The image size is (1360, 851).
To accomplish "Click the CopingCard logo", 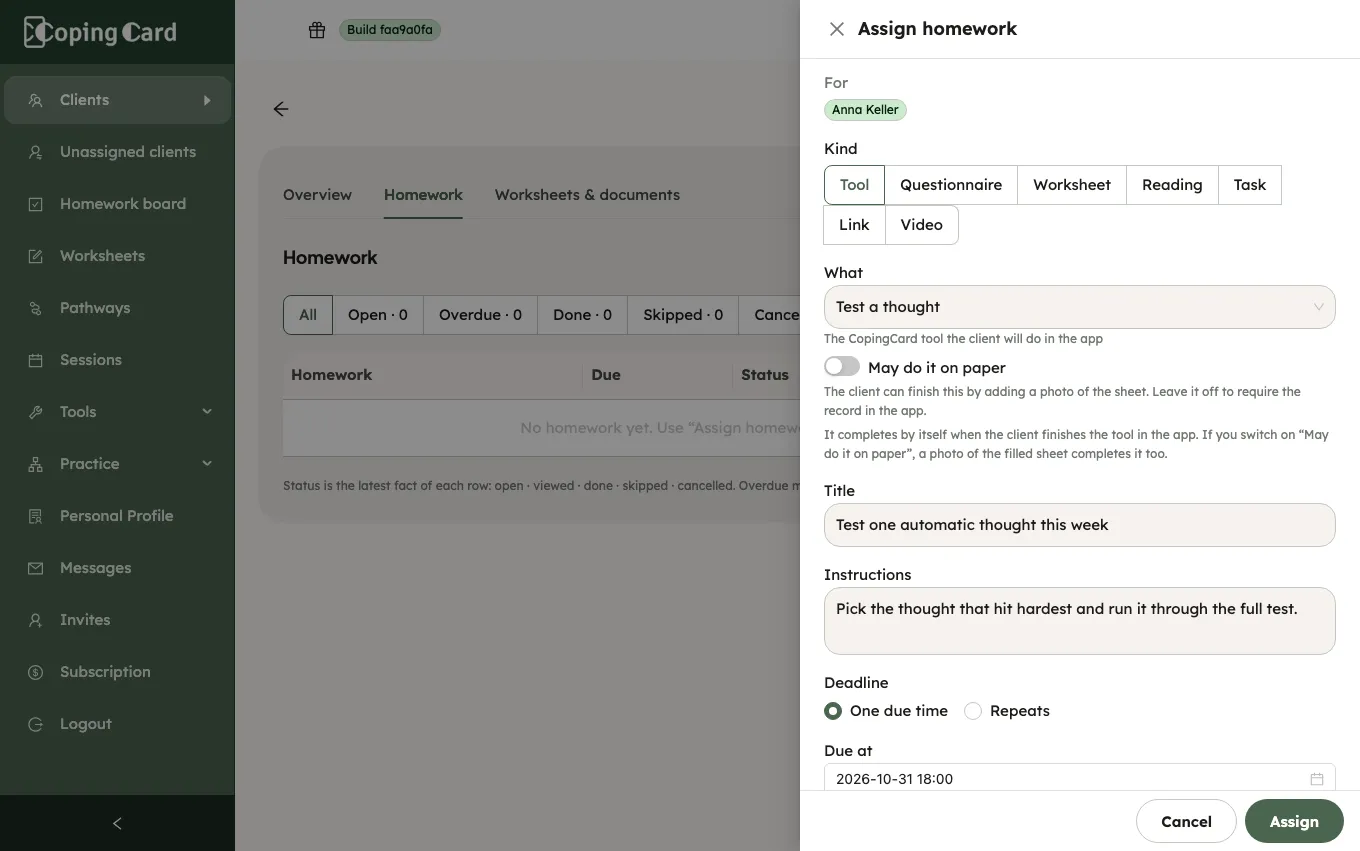I will coord(100,32).
